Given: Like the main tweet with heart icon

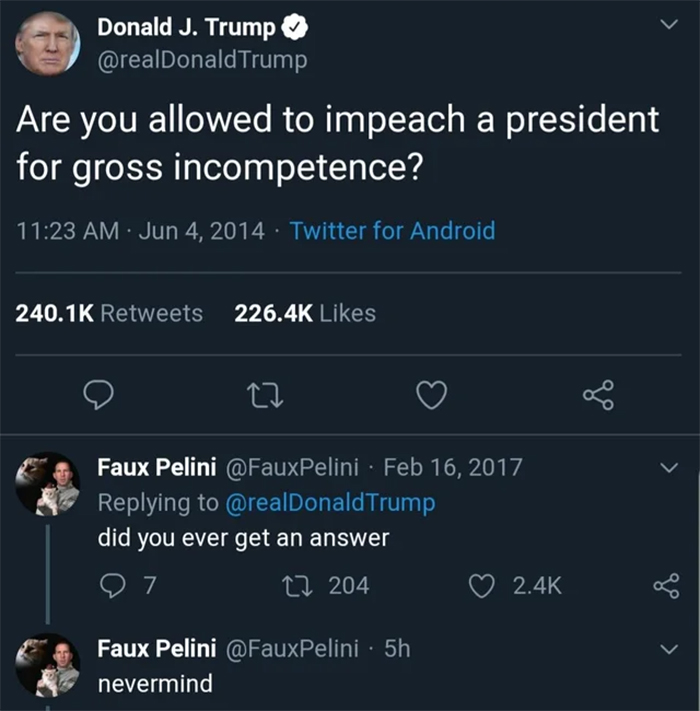Looking at the screenshot, I should click(431, 398).
